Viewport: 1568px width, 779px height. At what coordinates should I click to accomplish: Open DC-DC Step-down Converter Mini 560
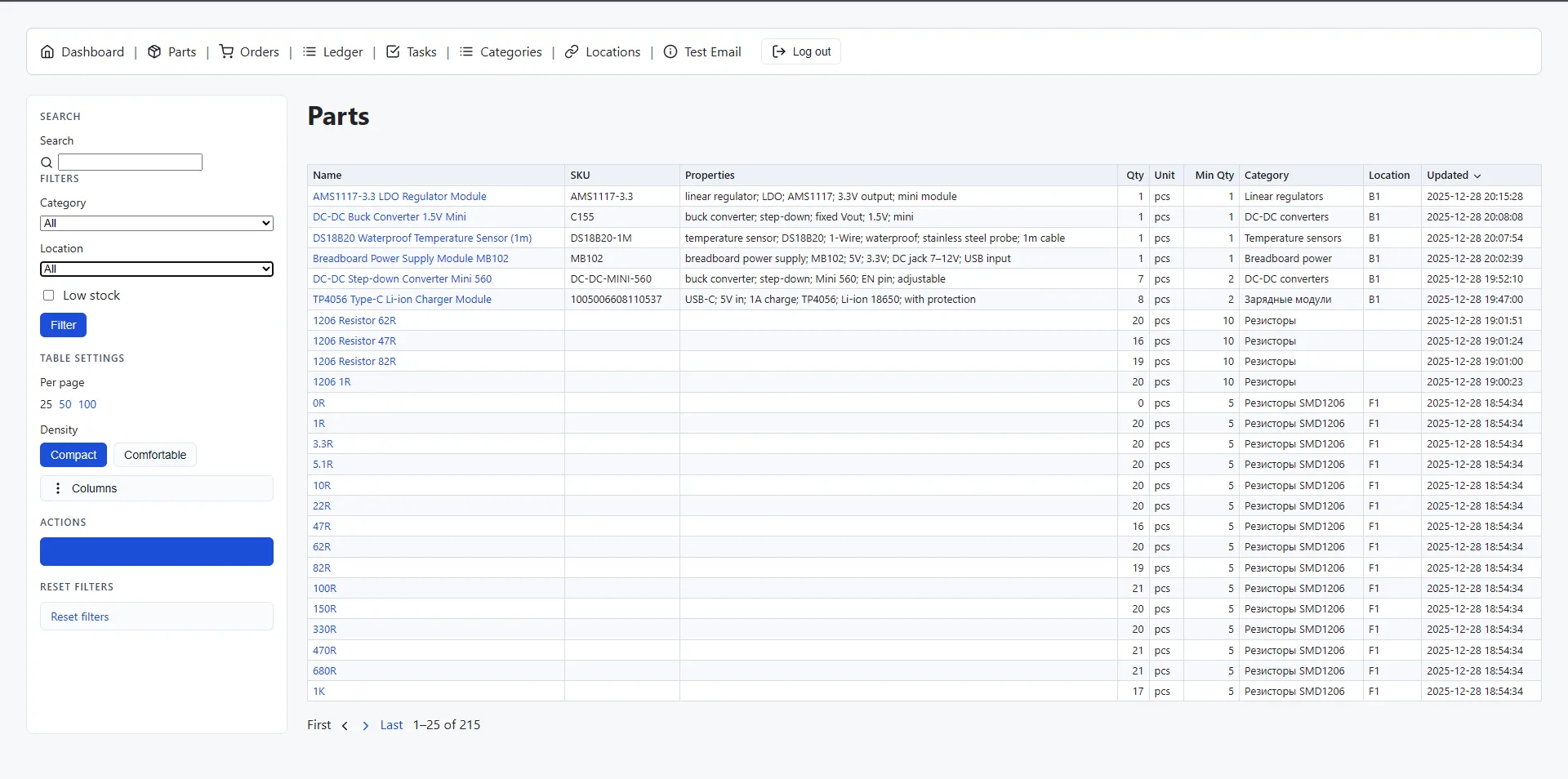(402, 279)
